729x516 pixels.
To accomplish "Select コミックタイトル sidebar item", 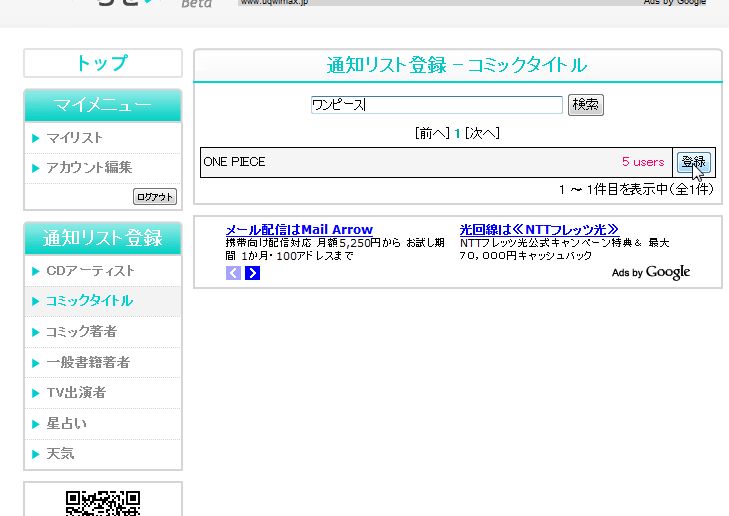I will (89, 301).
